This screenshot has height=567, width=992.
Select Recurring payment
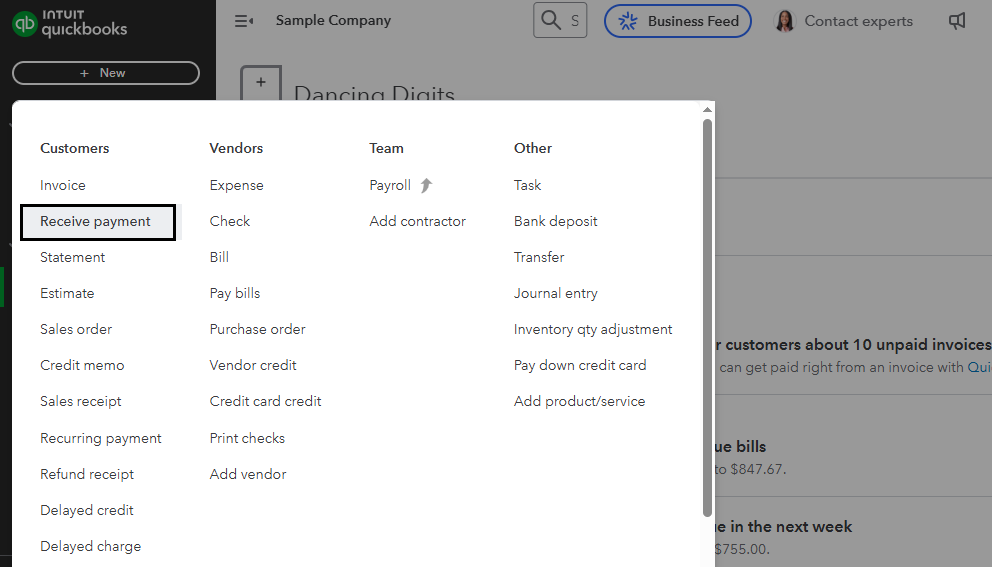coord(101,439)
